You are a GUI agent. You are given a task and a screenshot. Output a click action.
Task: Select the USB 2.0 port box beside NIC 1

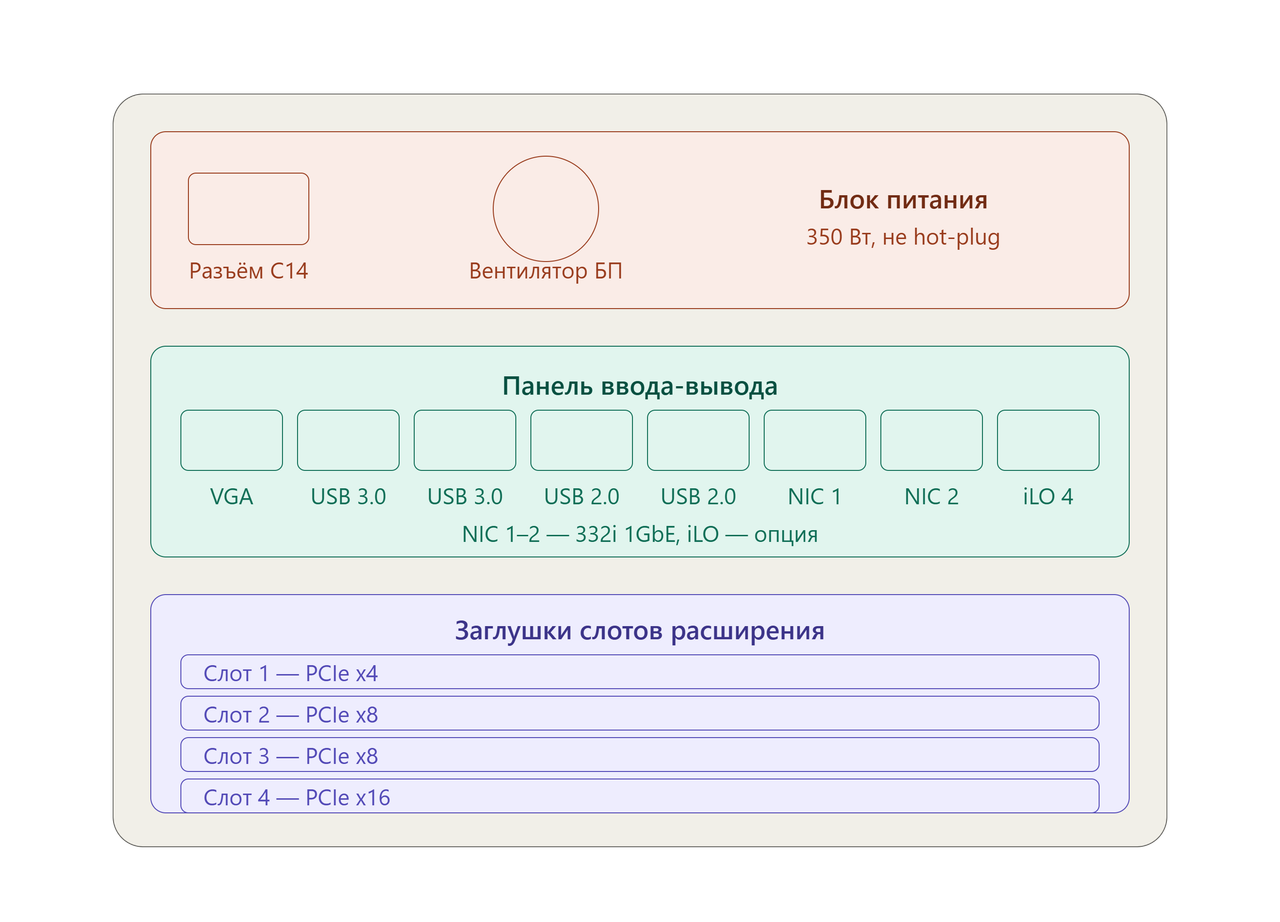point(698,440)
